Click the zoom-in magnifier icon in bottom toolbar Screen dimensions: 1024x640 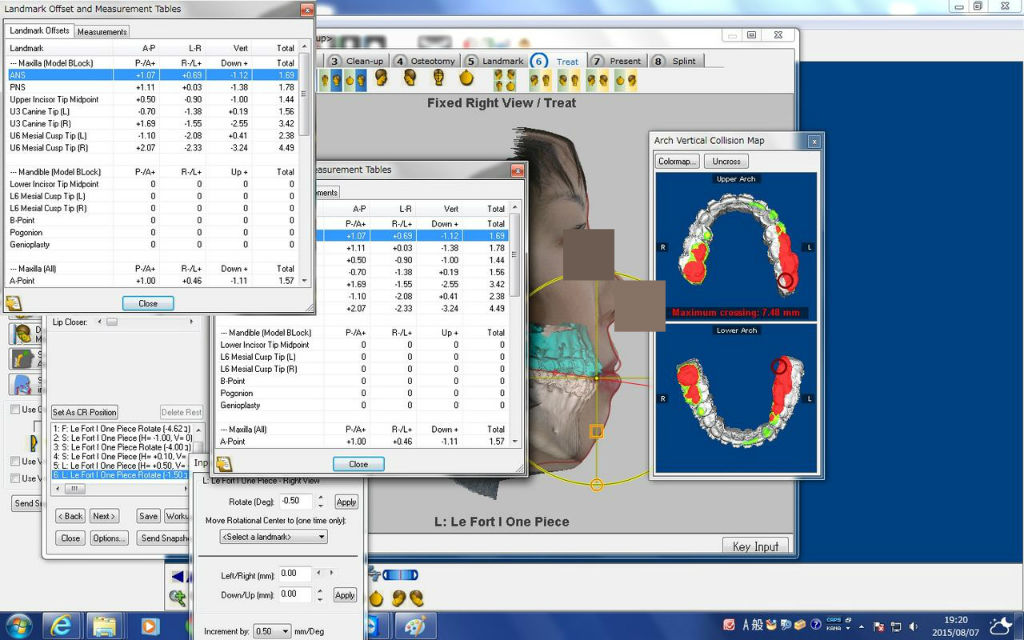178,596
